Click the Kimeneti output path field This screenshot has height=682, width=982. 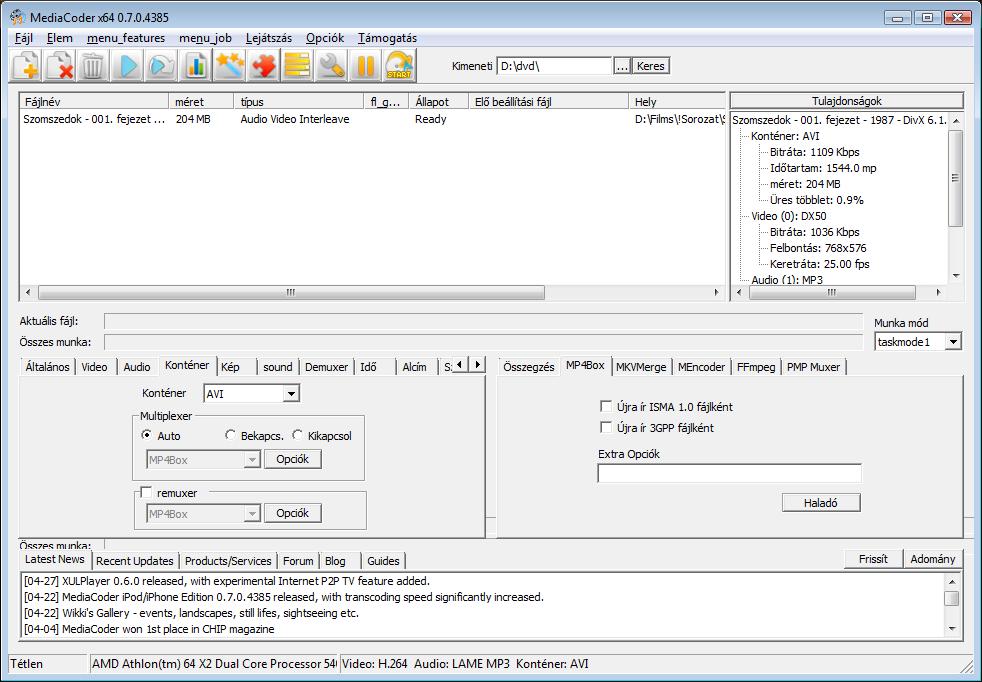(554, 66)
